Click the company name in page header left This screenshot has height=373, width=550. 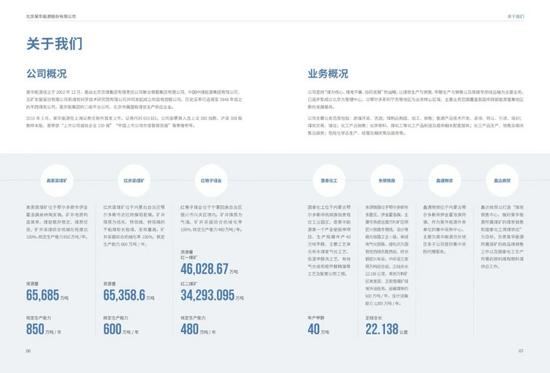pyautogui.click(x=51, y=16)
